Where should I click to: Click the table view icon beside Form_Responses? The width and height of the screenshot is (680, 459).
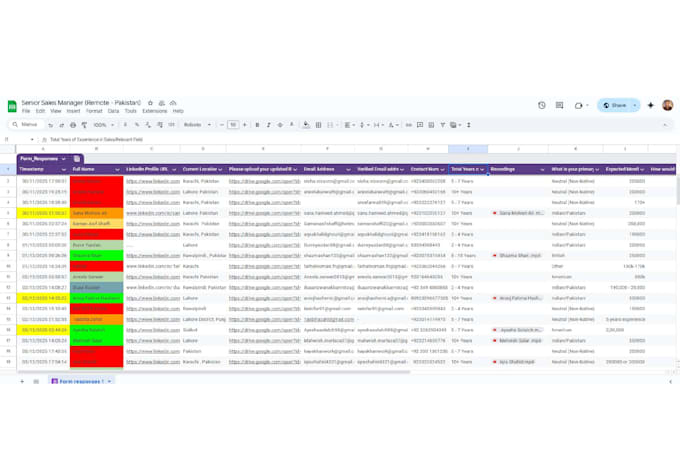pos(77,158)
